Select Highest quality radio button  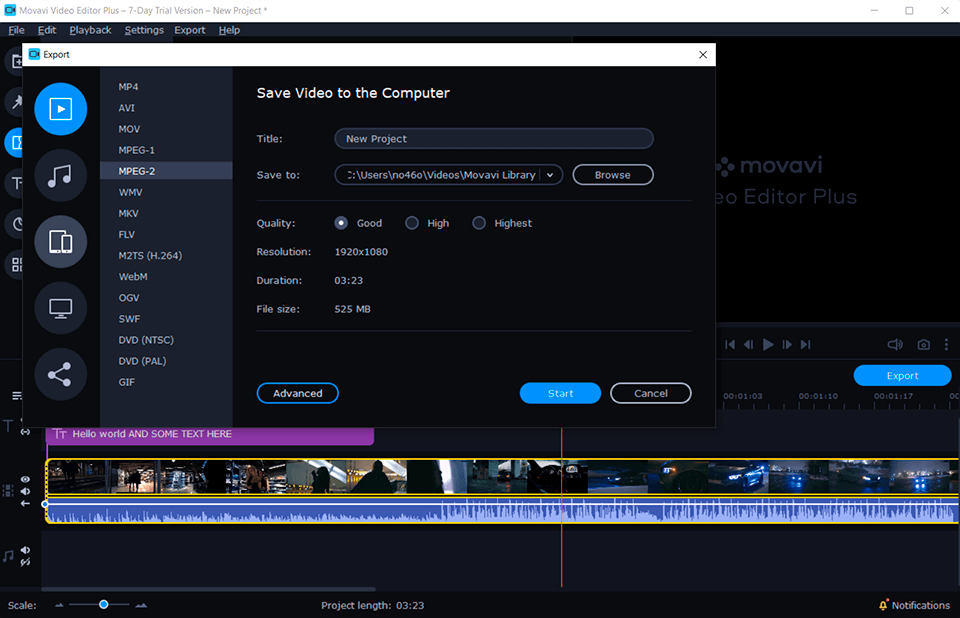click(479, 223)
